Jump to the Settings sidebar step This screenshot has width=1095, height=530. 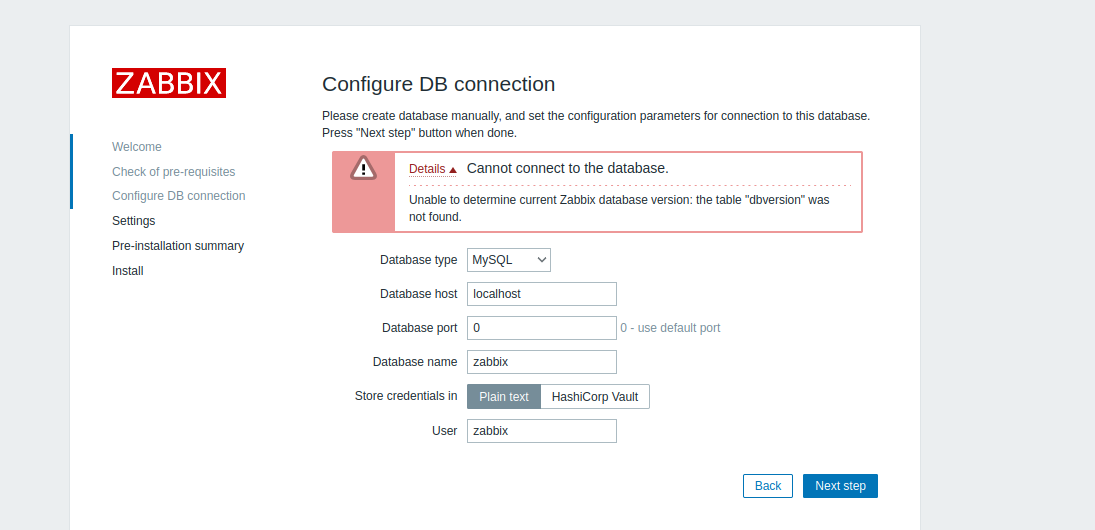[x=134, y=221]
